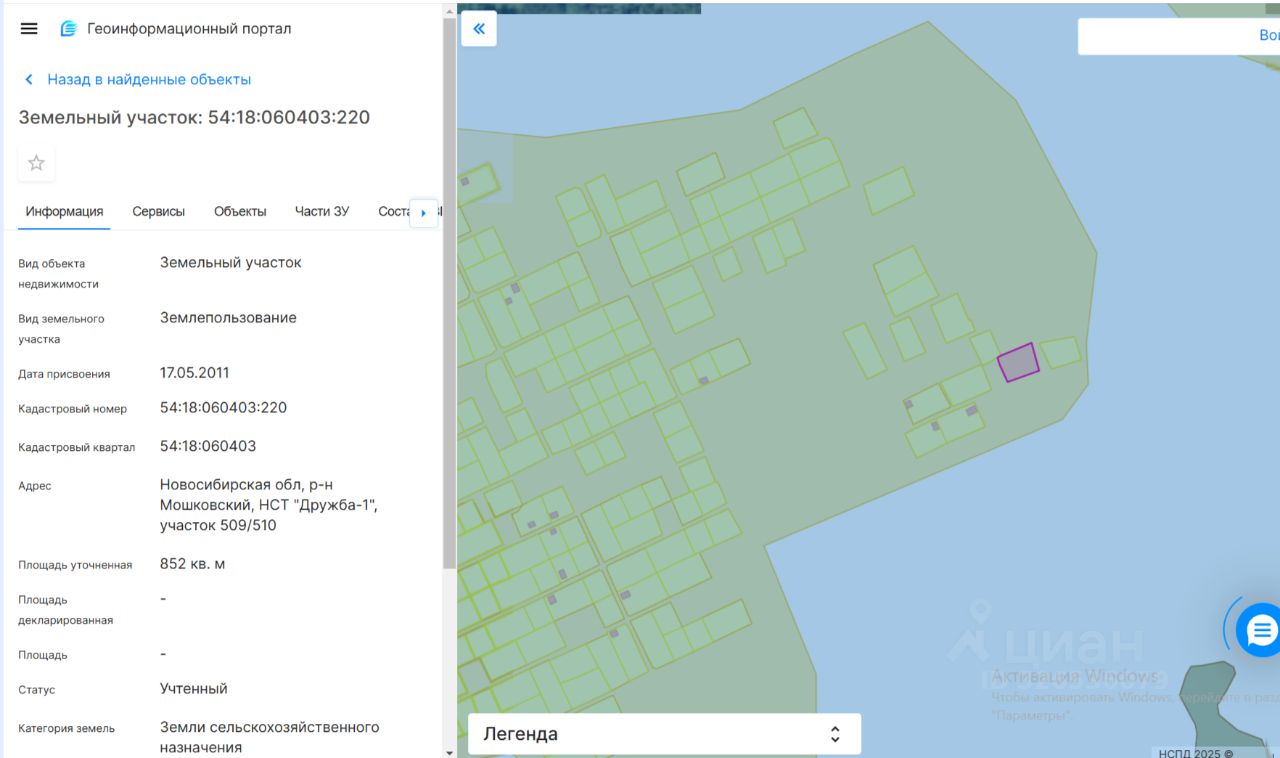The image size is (1280, 758).
Task: Open the Объекты tab
Action: click(x=240, y=212)
